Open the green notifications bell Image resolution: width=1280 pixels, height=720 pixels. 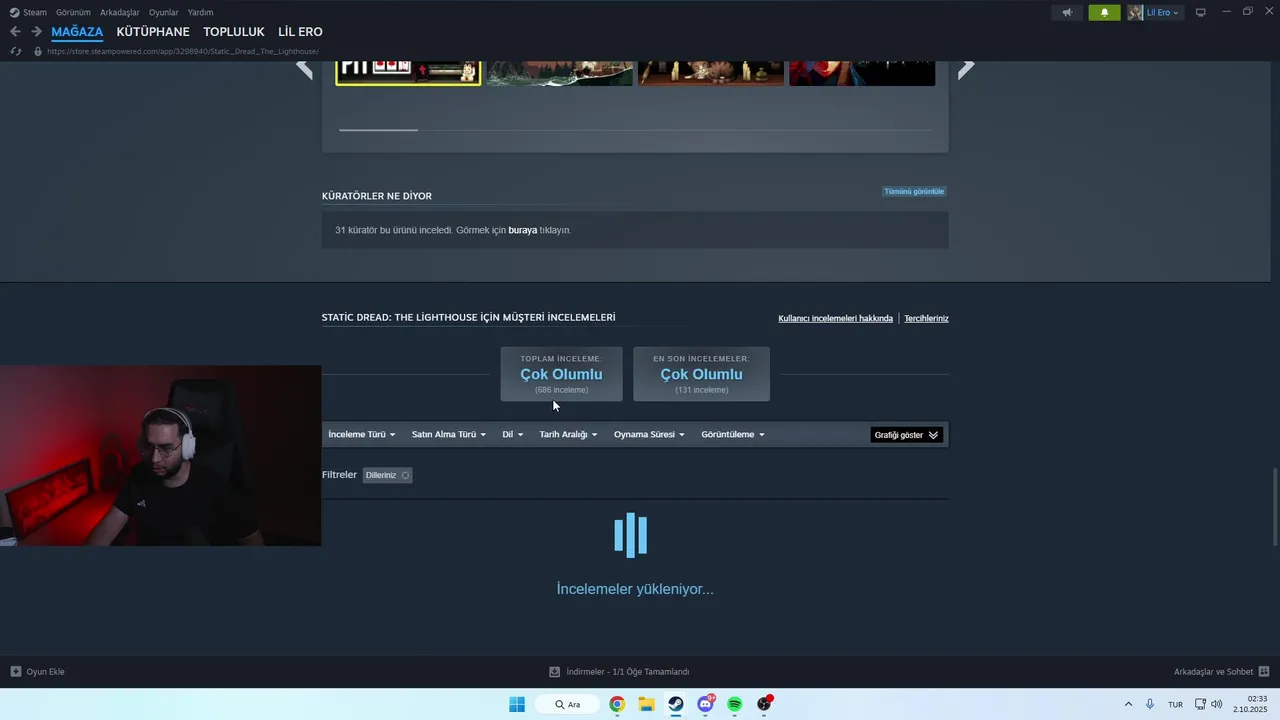tap(1104, 12)
